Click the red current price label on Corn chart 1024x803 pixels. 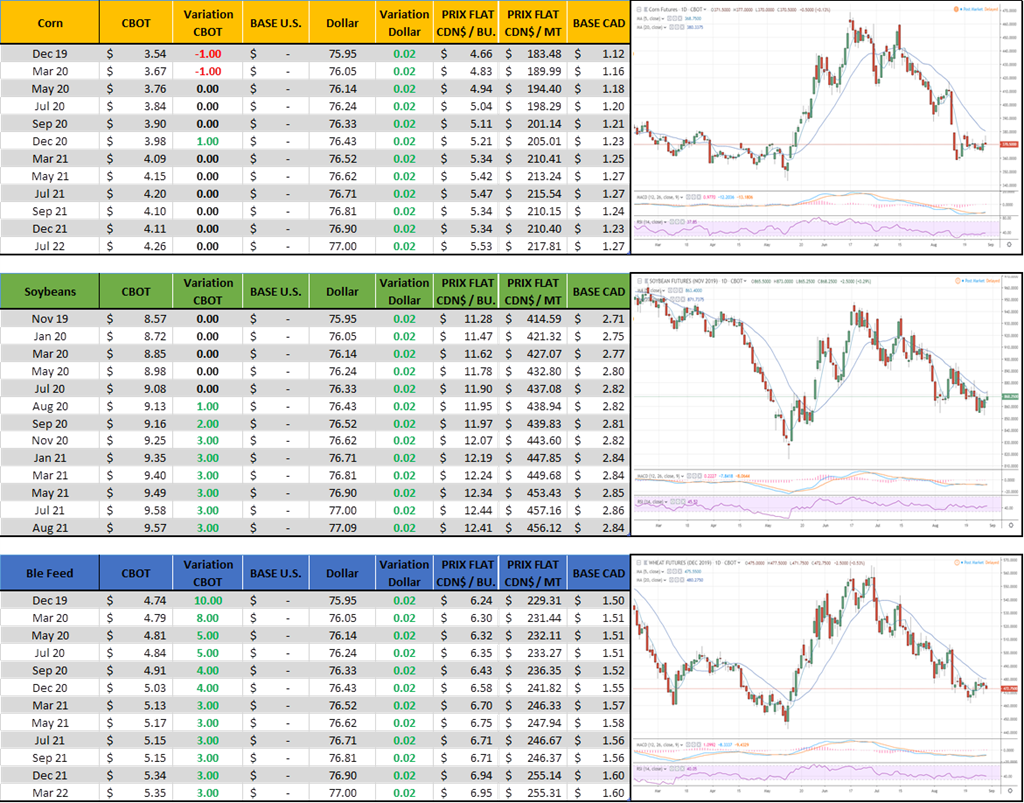[x=1009, y=144]
